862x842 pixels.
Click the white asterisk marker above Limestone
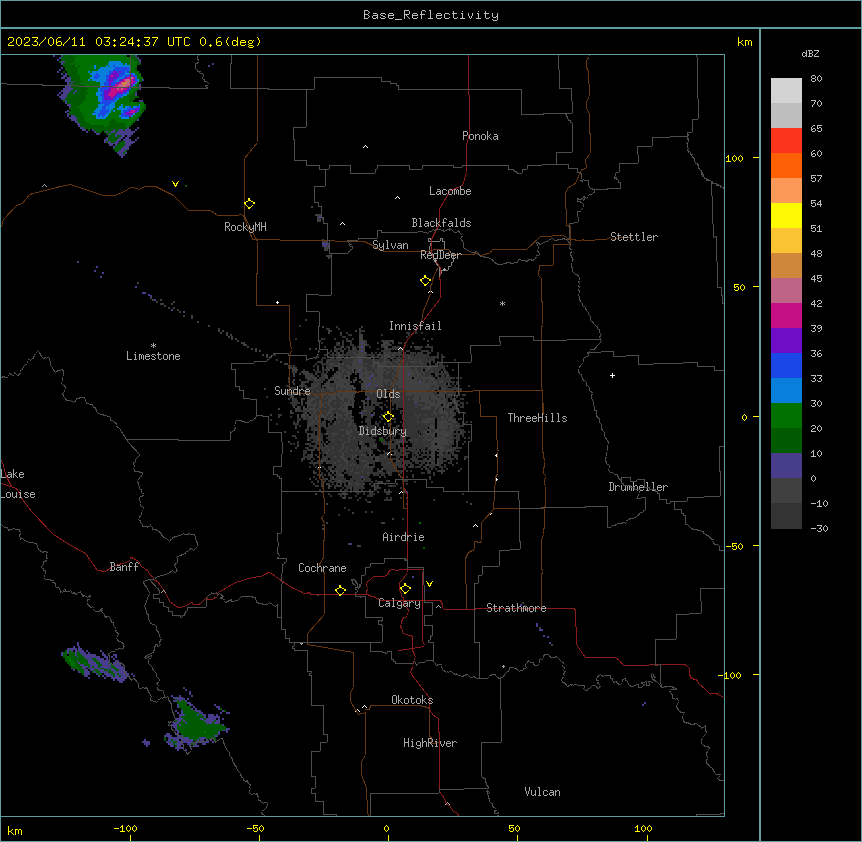[153, 346]
